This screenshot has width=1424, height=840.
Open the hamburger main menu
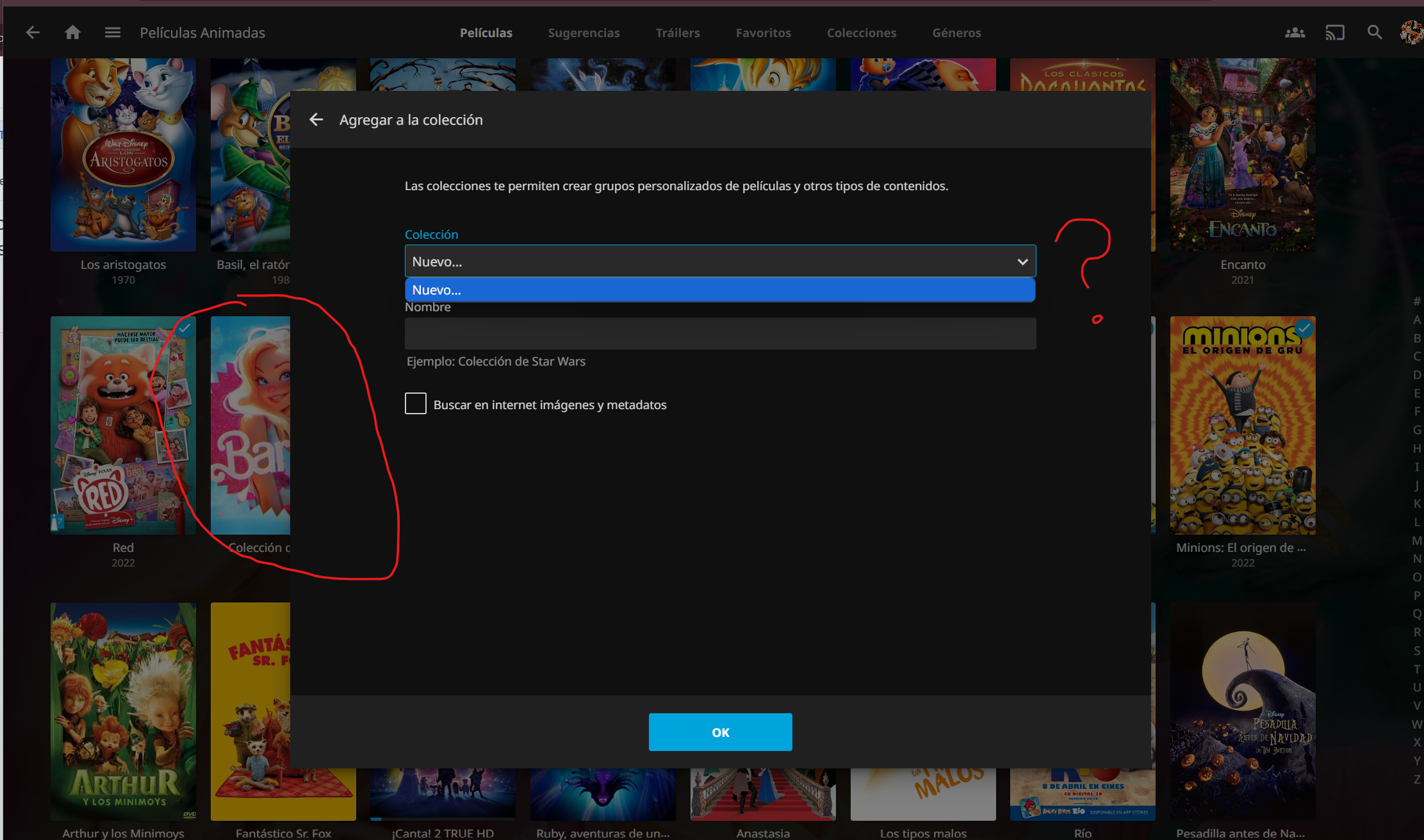tap(113, 33)
